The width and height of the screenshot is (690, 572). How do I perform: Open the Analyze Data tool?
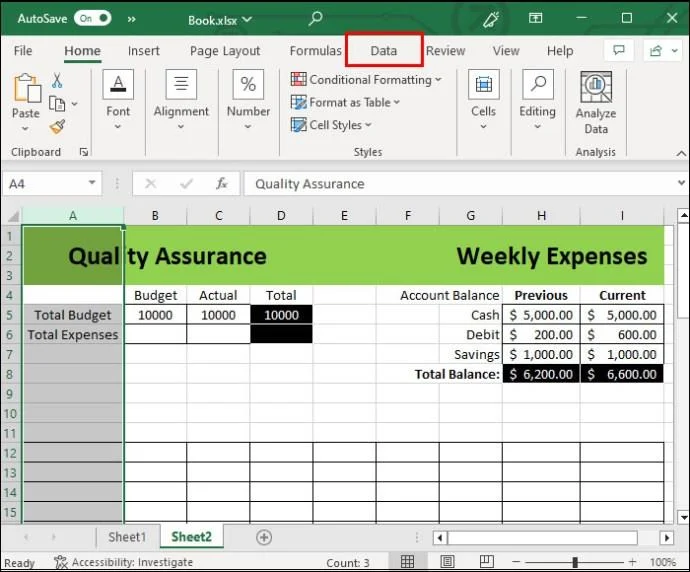tap(596, 102)
